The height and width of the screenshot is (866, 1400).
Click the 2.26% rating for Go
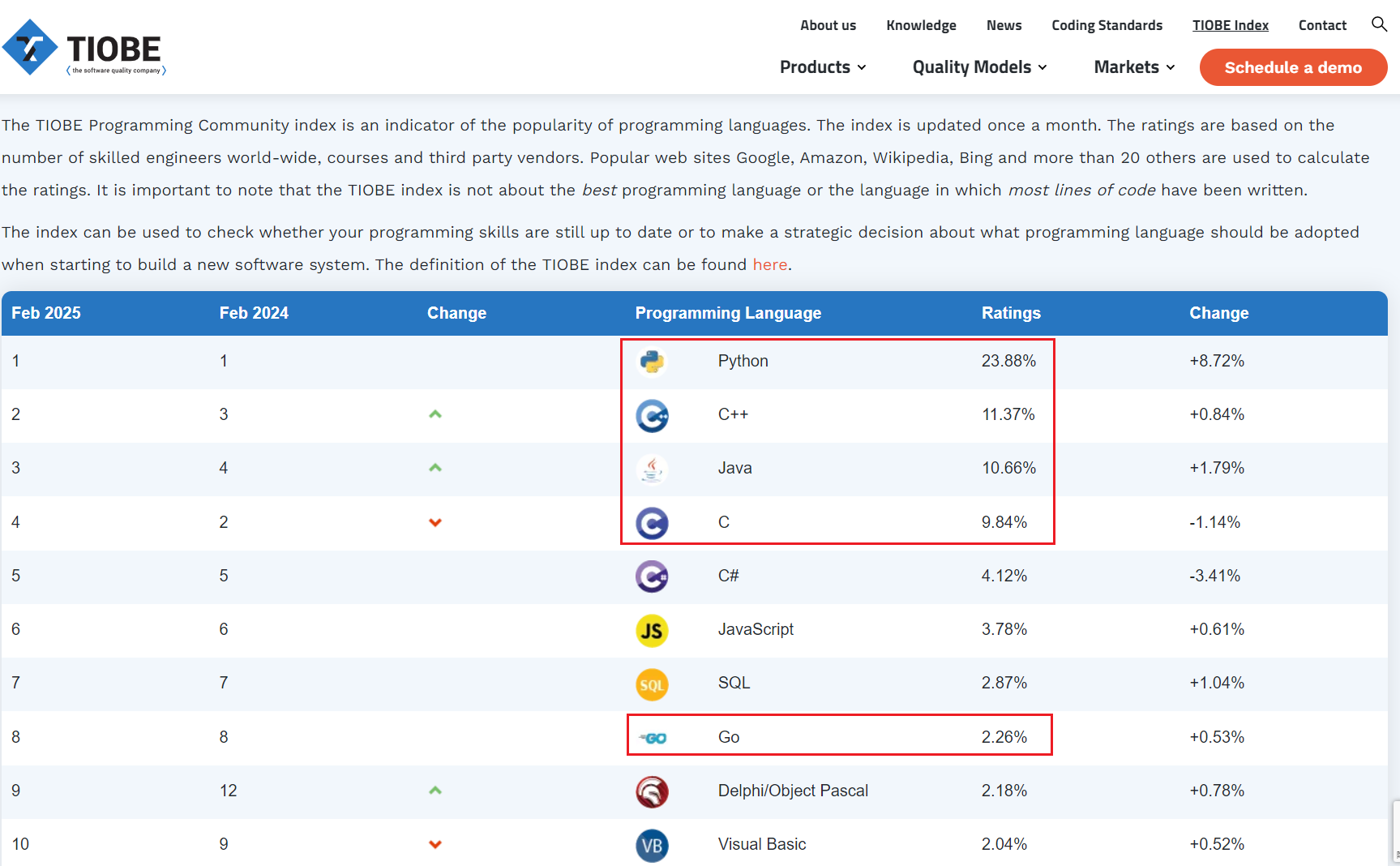(x=1004, y=737)
